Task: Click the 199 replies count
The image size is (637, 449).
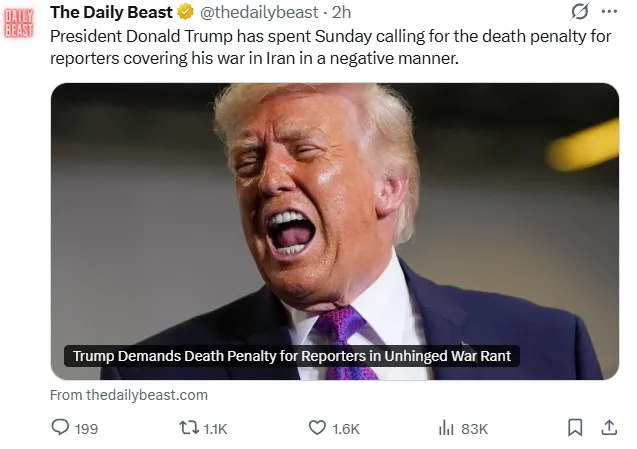Action: point(86,429)
